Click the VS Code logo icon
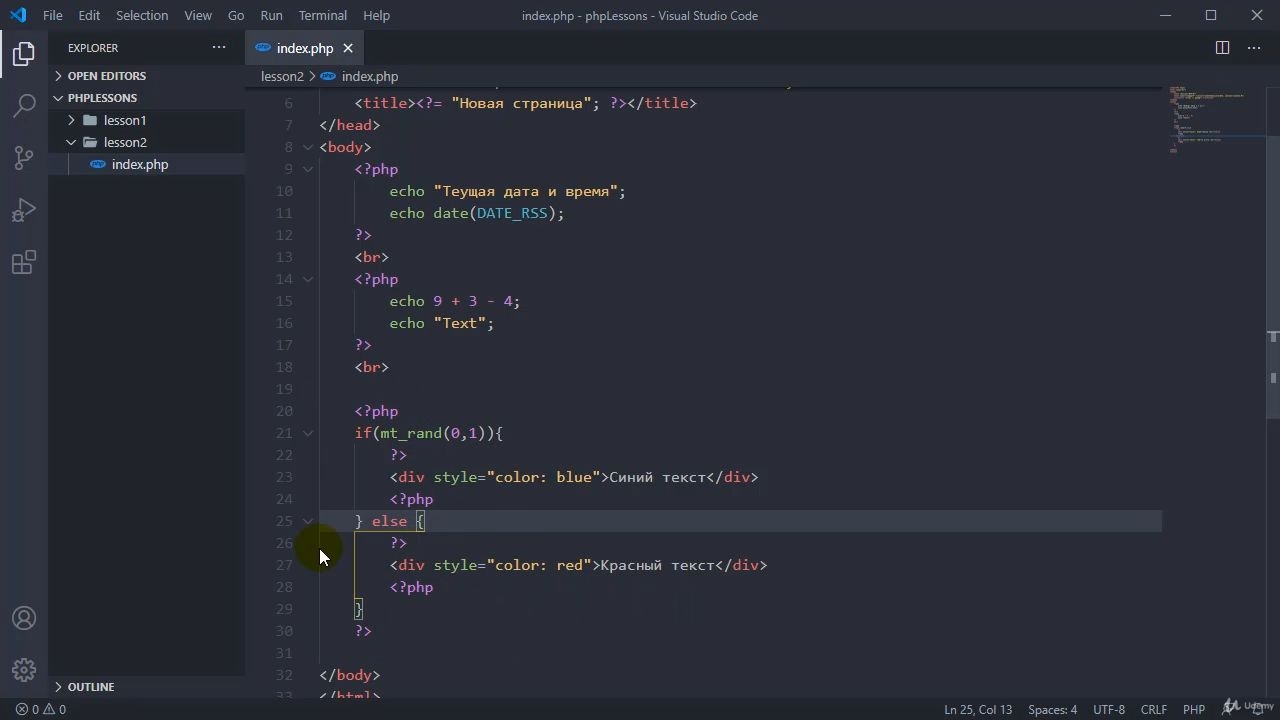This screenshot has width=1280, height=720. (17, 15)
